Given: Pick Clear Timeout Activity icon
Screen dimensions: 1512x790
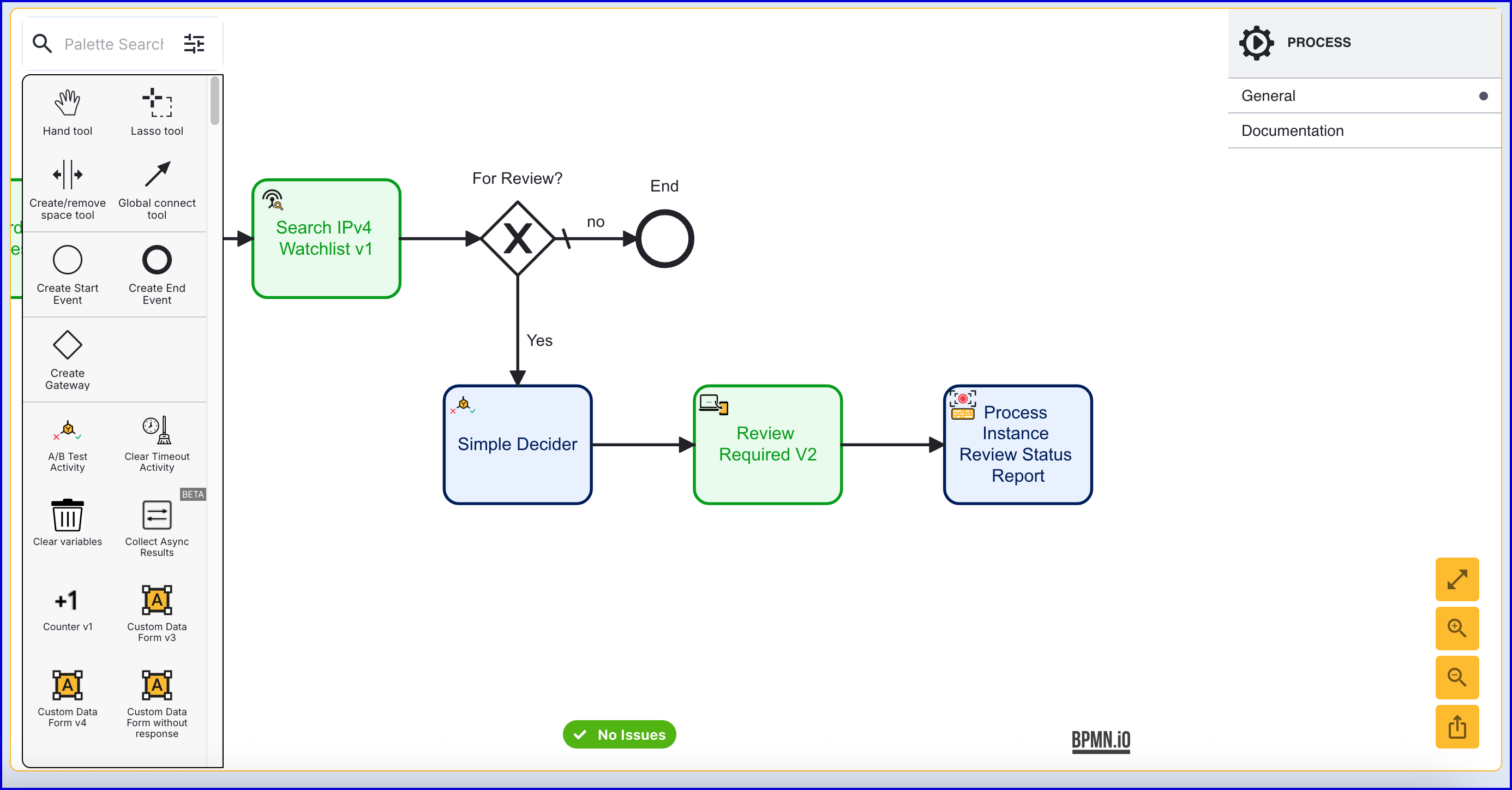Looking at the screenshot, I should click(x=157, y=444).
